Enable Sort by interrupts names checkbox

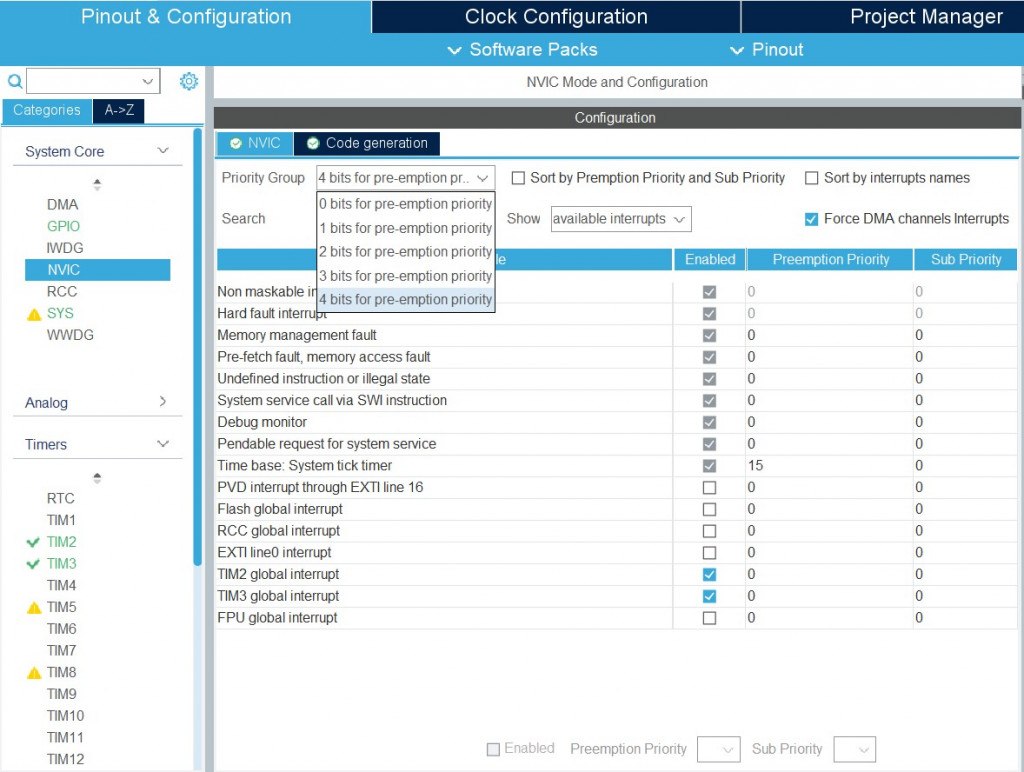(x=811, y=178)
